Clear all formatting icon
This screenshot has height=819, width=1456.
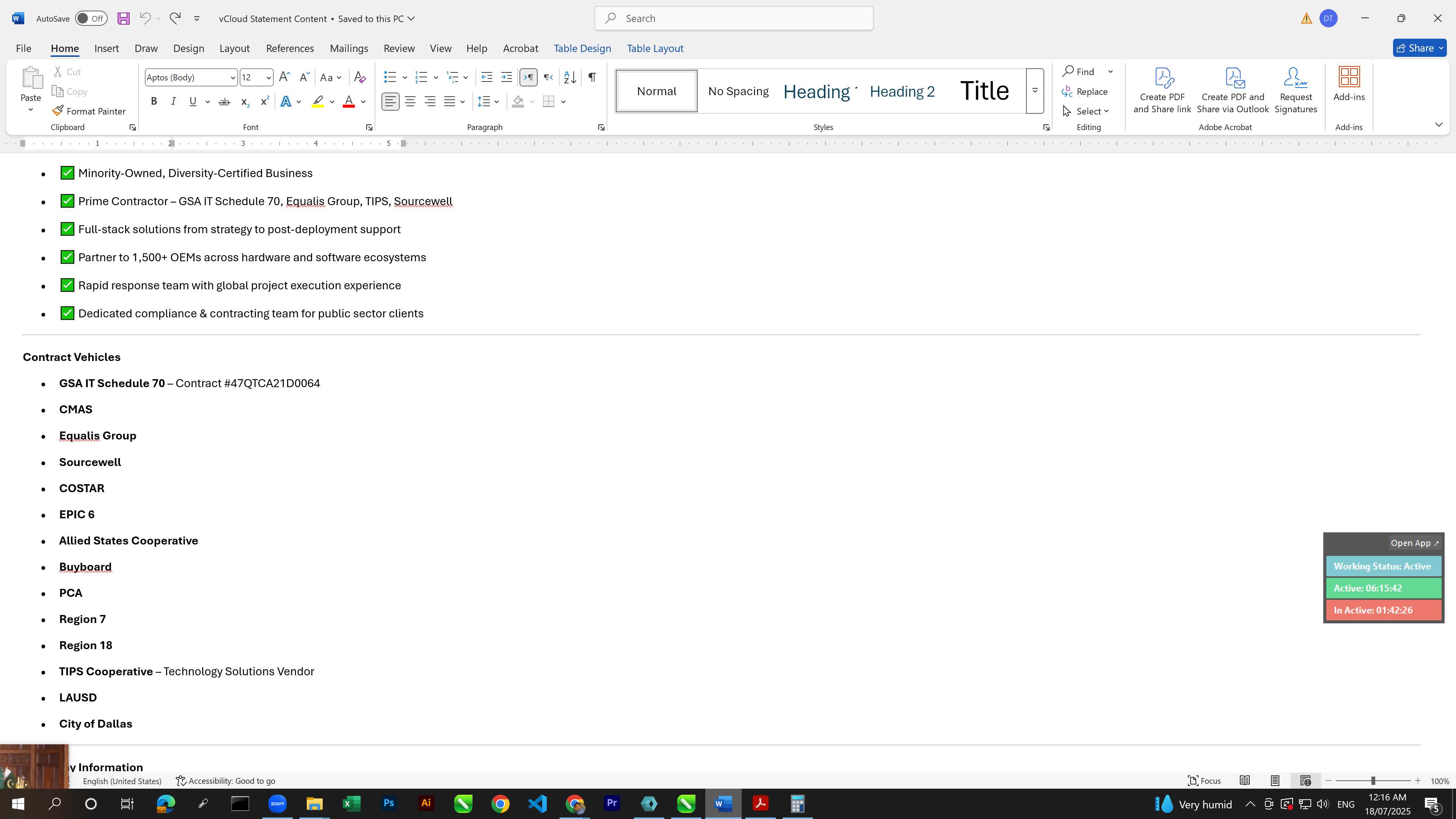[359, 77]
